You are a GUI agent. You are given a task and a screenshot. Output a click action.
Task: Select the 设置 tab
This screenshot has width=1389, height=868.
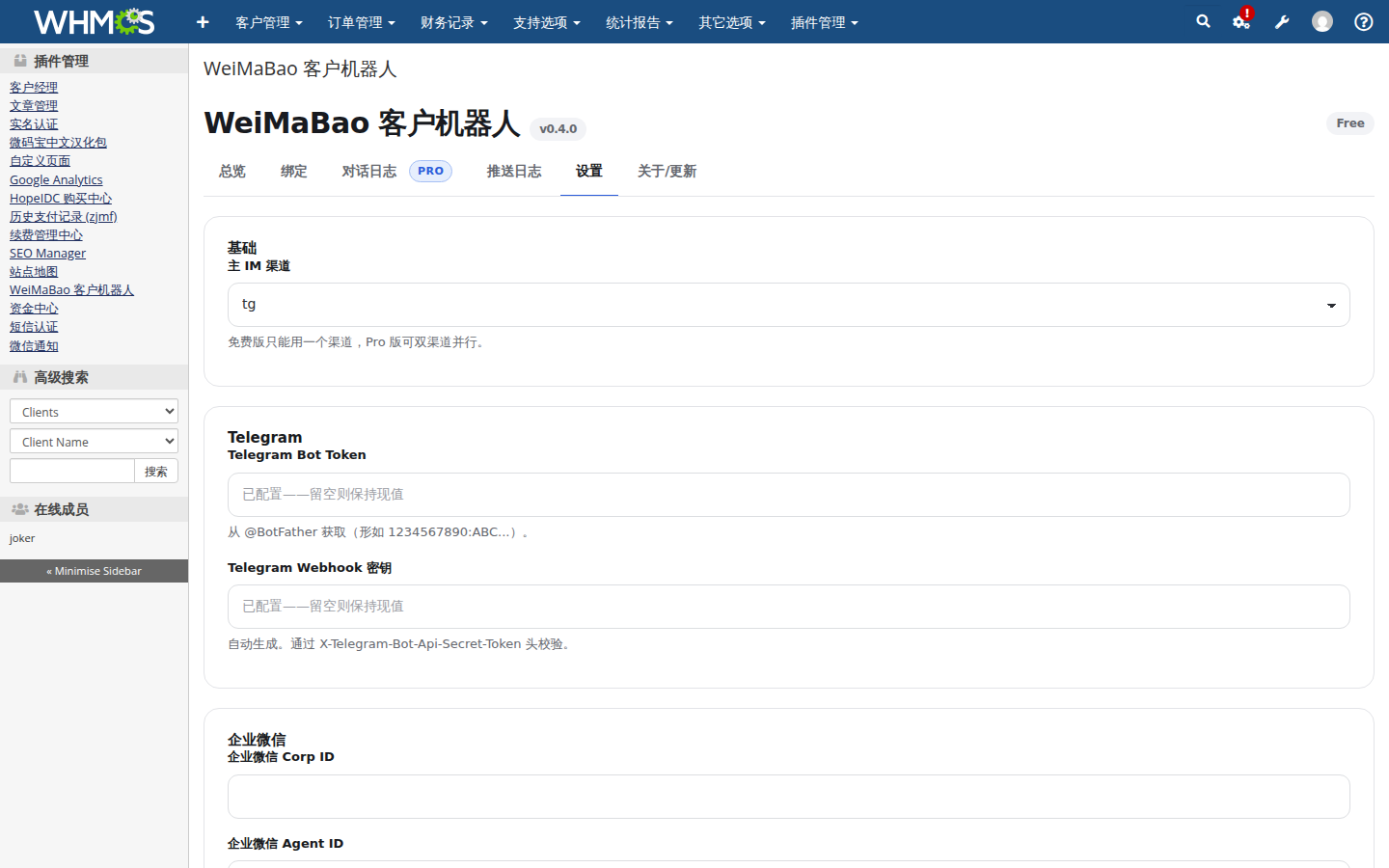click(x=589, y=172)
